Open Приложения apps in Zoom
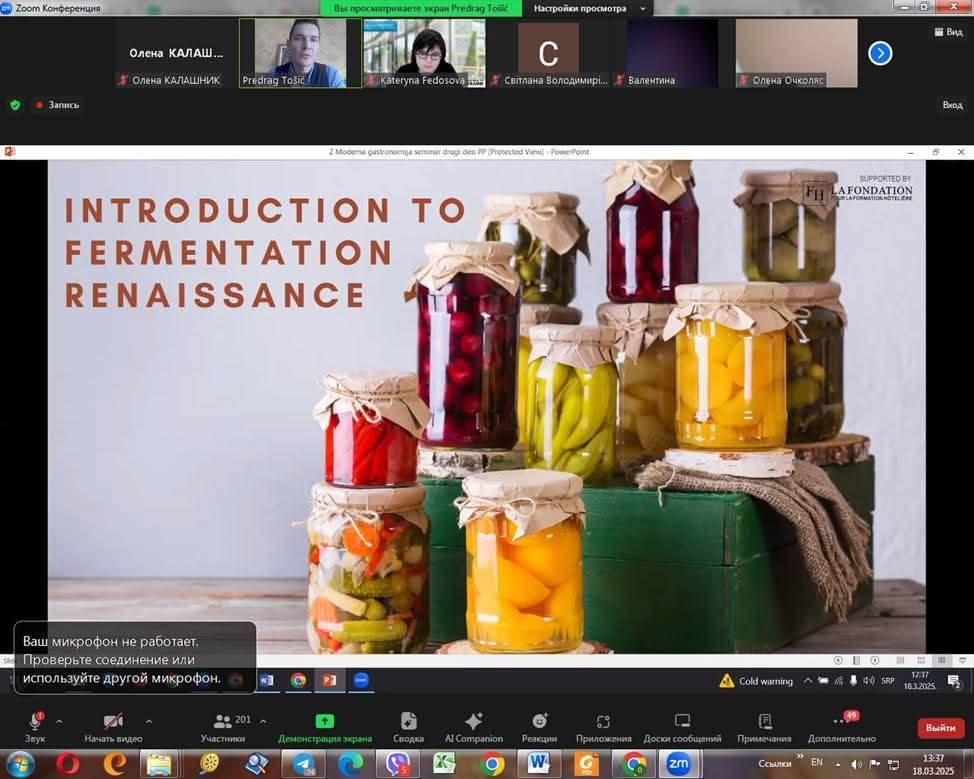This screenshot has height=779, width=974. pos(603,726)
